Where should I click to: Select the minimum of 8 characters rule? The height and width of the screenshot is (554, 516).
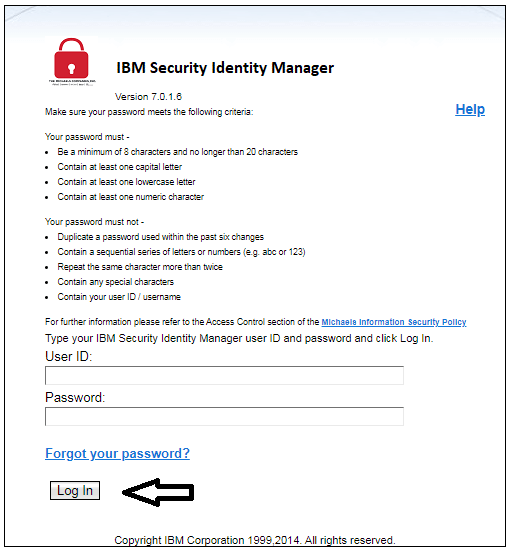pyautogui.click(x=177, y=152)
